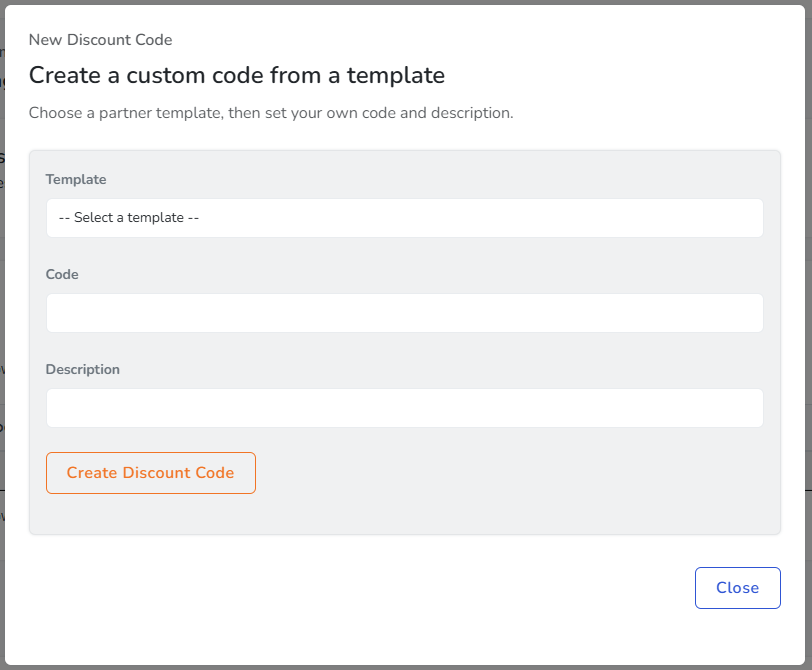The image size is (812, 670).
Task: Expand the "-- Select a template --" combo box
Action: 404,218
